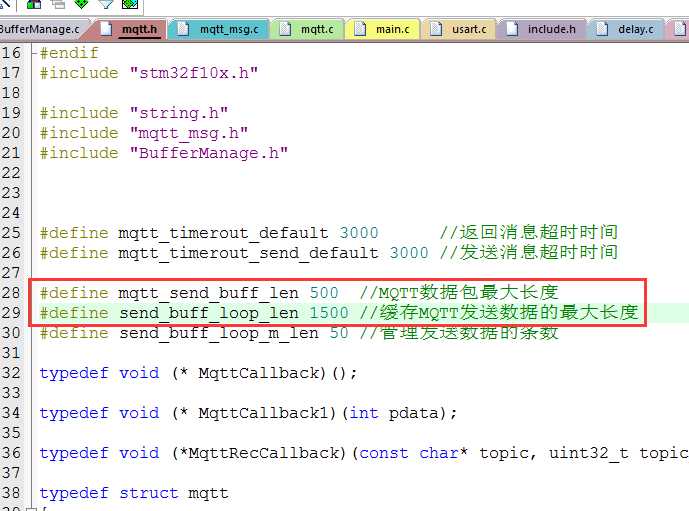Screen dimensions: 689x511
Task: Switch to the delay.c tab
Action: click(x=626, y=29)
